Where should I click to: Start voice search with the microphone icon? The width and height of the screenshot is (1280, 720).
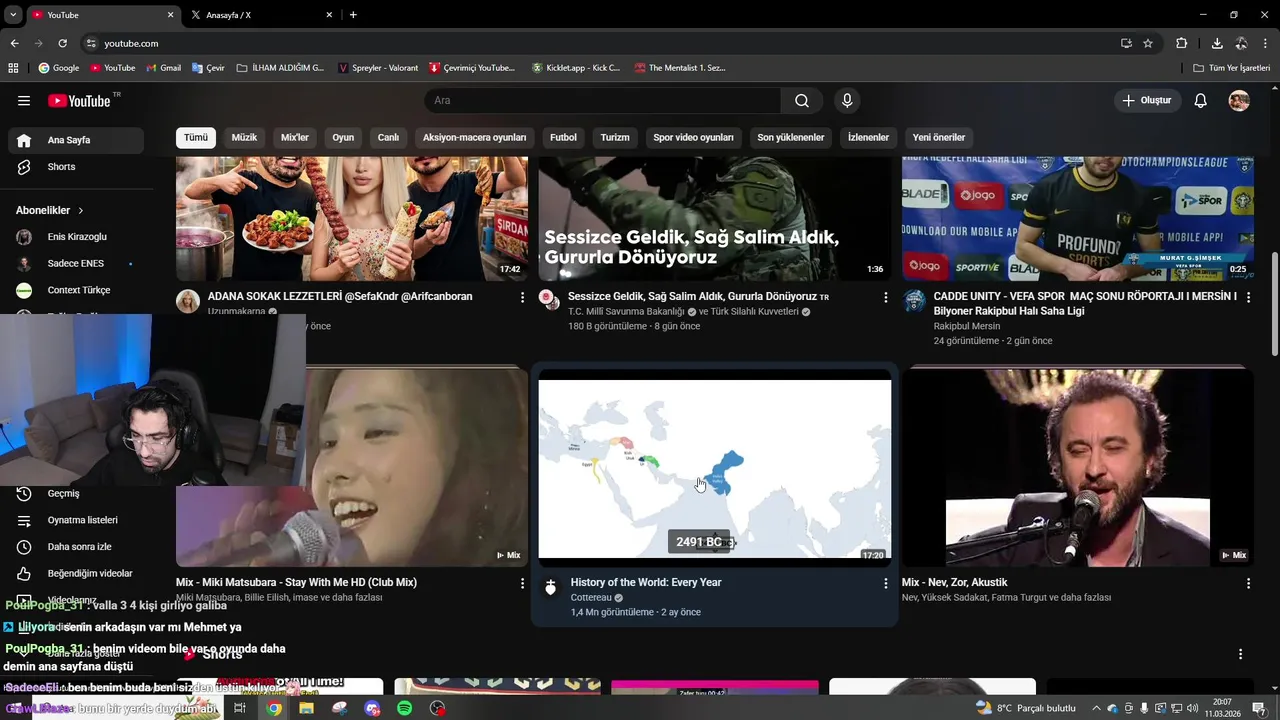[x=847, y=100]
